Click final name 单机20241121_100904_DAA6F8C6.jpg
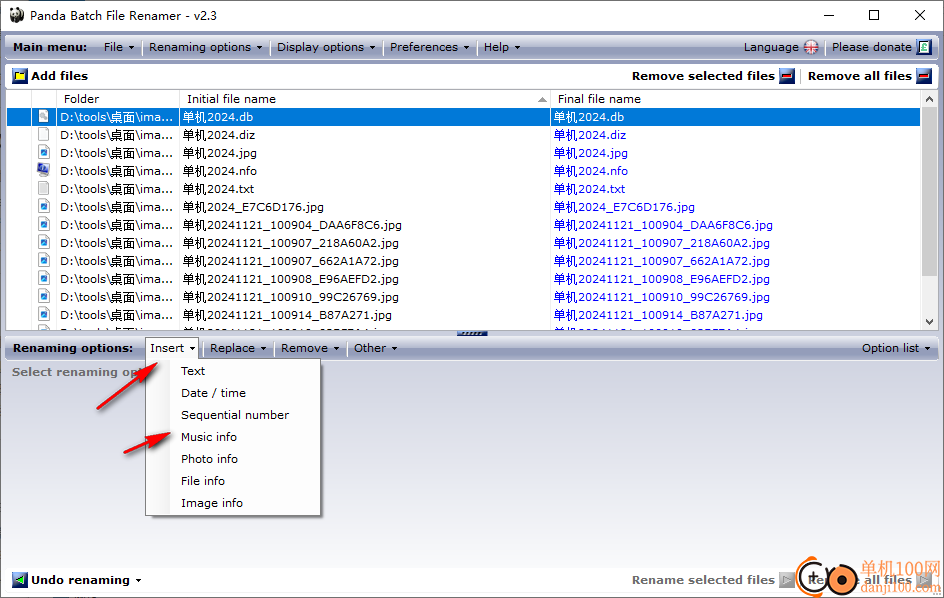This screenshot has height=598, width=944. pos(663,225)
